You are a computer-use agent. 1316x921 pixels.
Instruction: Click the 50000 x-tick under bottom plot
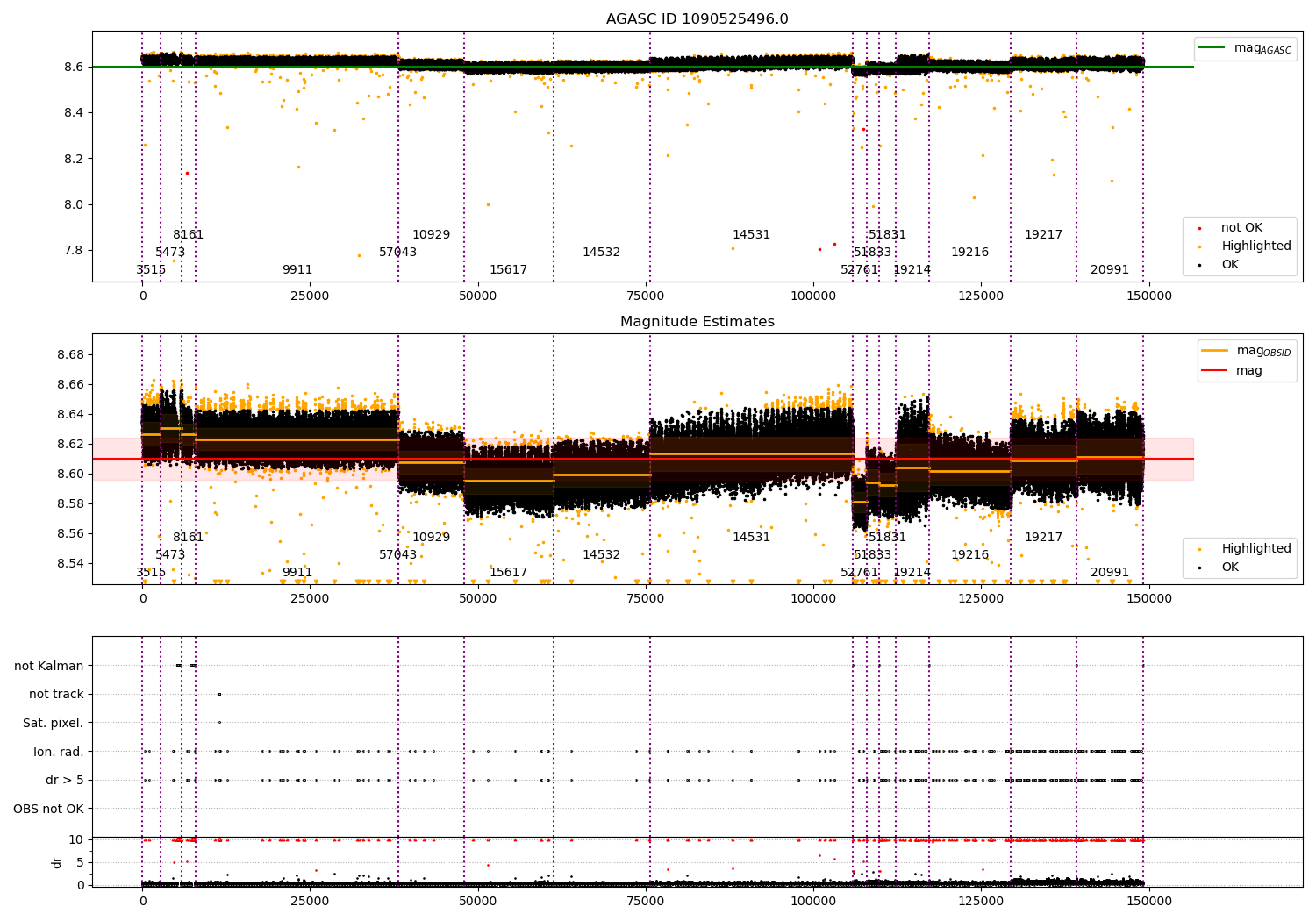[x=478, y=902]
